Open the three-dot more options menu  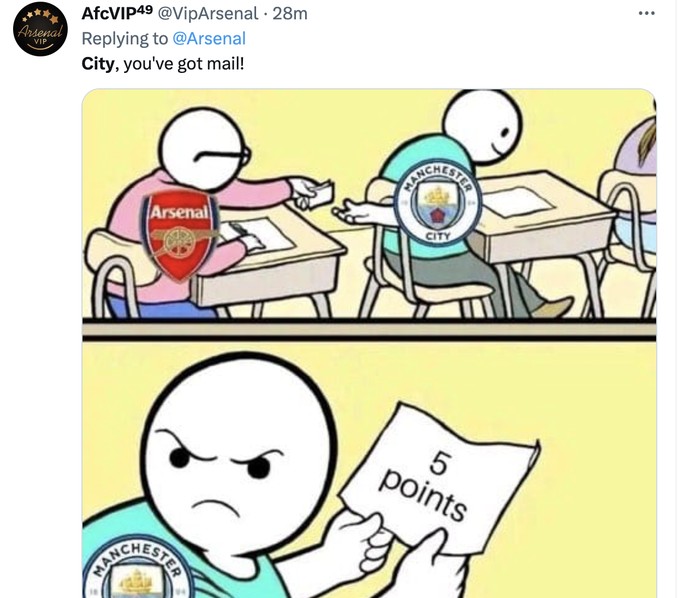[x=646, y=13]
